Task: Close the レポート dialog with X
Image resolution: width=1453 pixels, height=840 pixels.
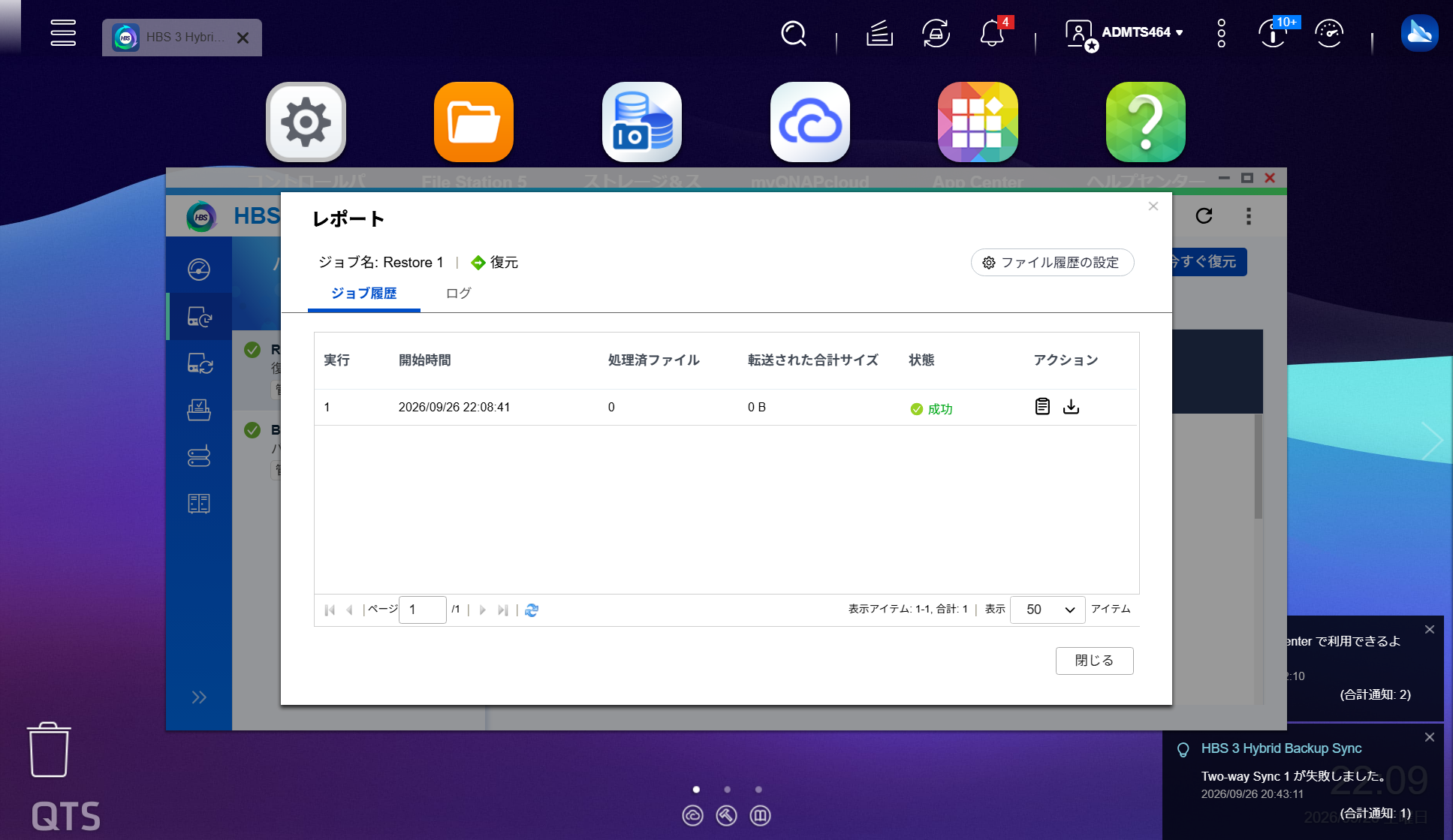Action: (1153, 206)
